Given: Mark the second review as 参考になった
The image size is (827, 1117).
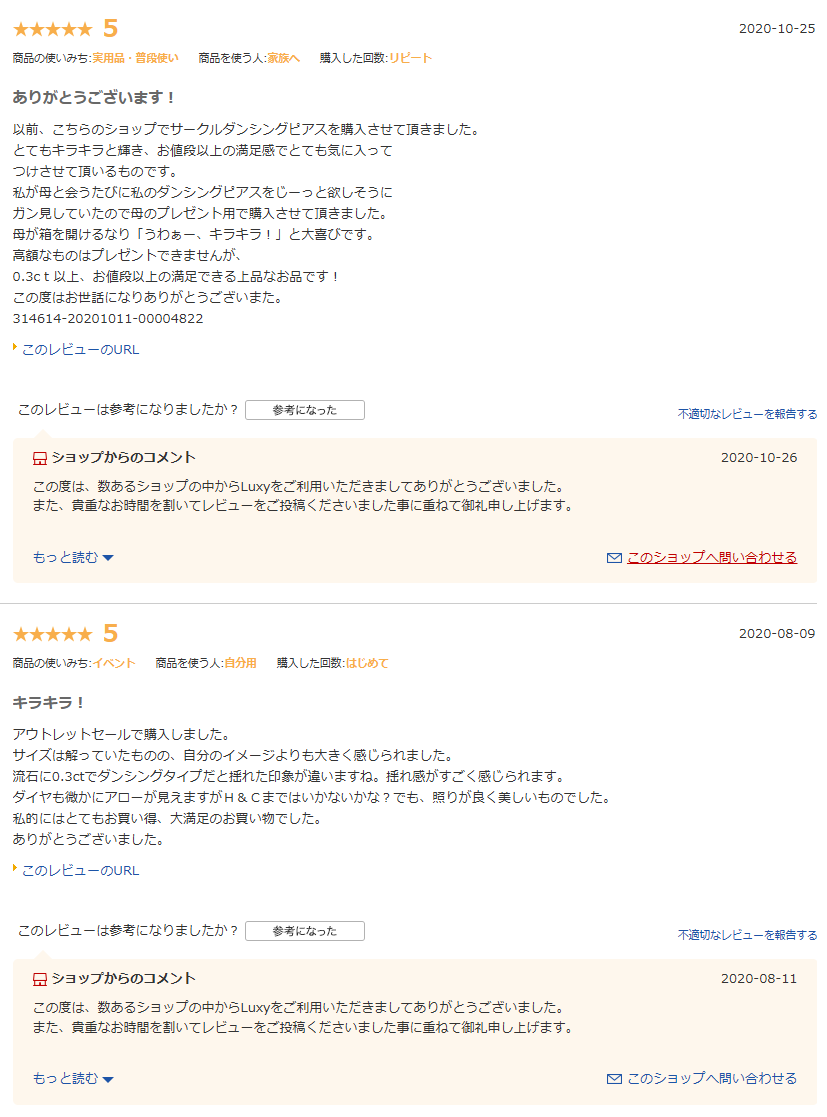Looking at the screenshot, I should coord(305,931).
